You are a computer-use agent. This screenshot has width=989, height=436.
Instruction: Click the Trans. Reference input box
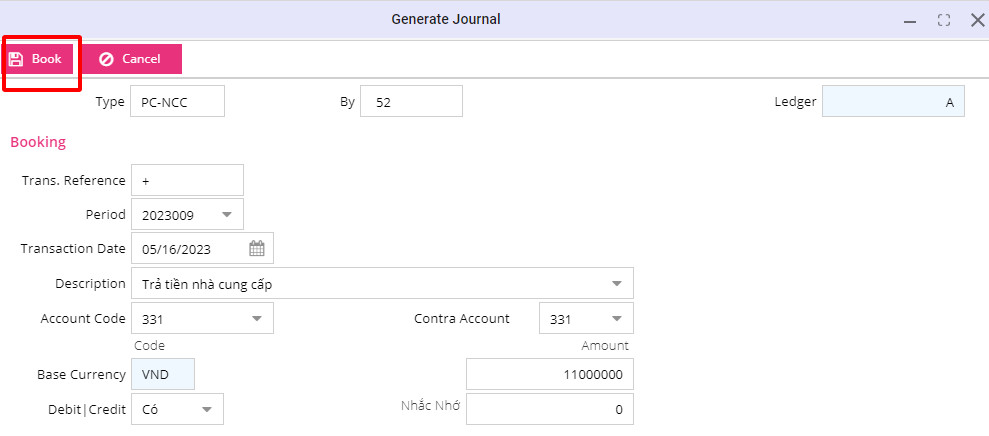click(187, 181)
